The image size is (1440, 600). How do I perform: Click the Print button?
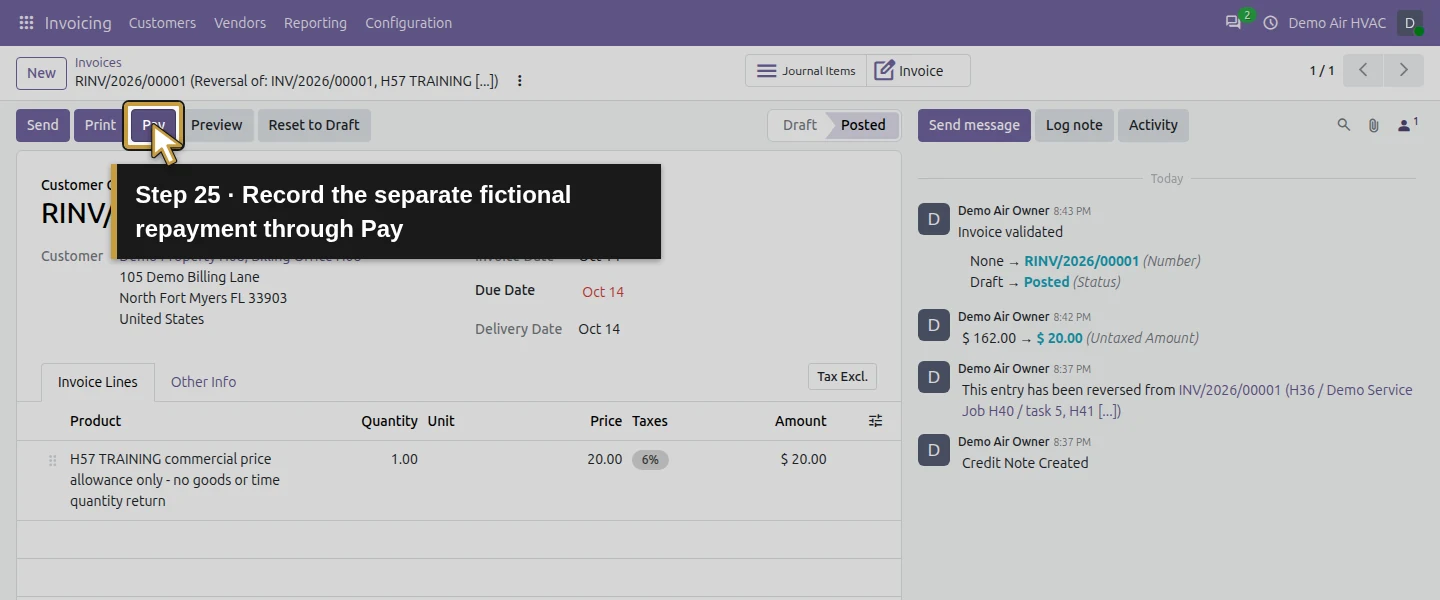click(100, 125)
